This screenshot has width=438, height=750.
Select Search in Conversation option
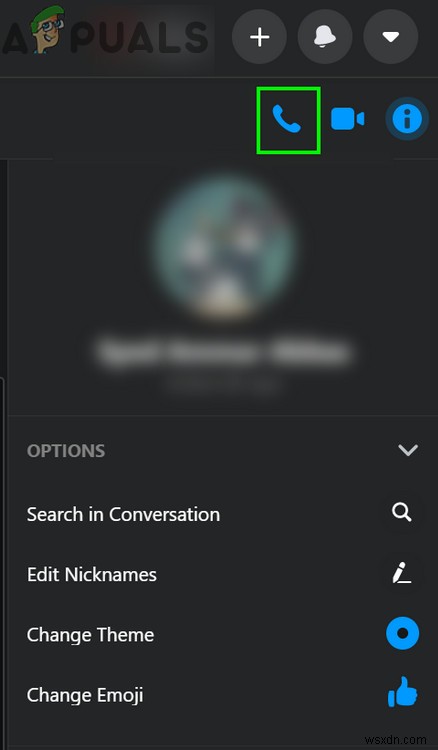[123, 515]
